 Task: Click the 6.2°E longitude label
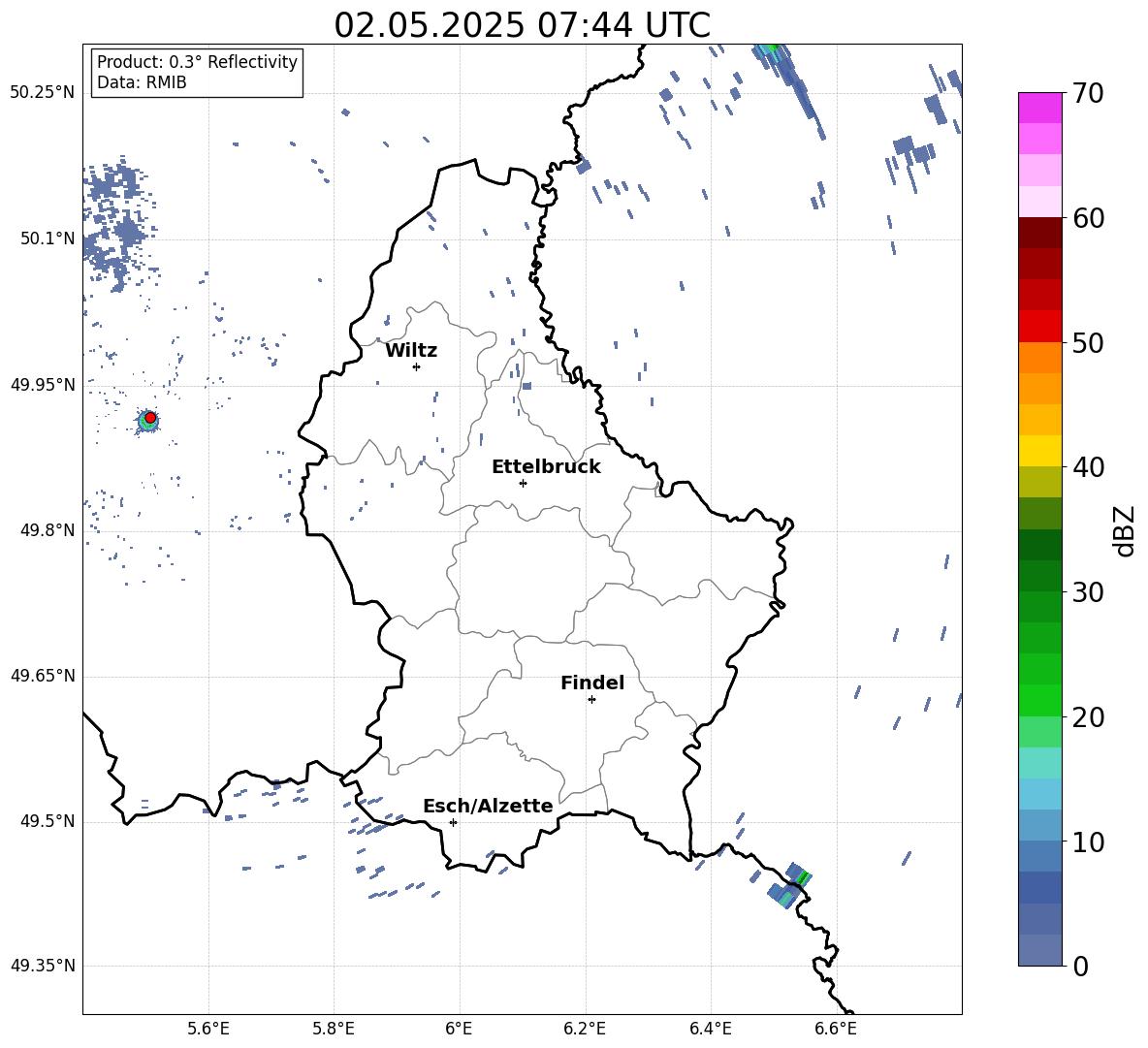(585, 1029)
